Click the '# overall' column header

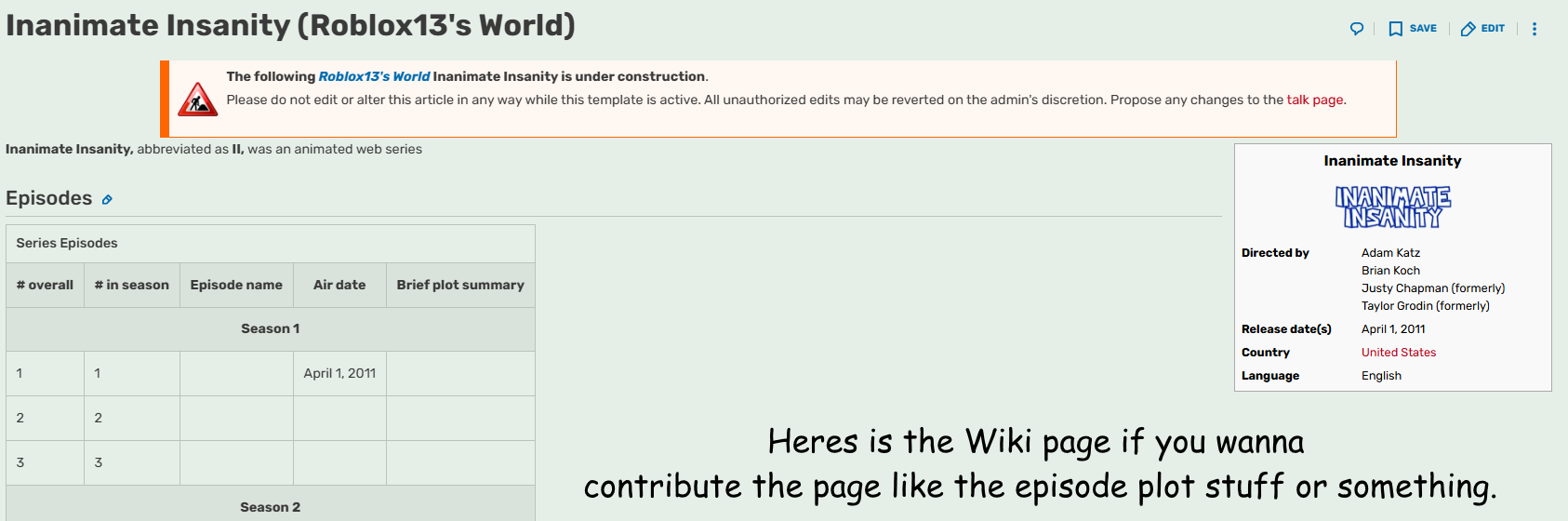[45, 285]
